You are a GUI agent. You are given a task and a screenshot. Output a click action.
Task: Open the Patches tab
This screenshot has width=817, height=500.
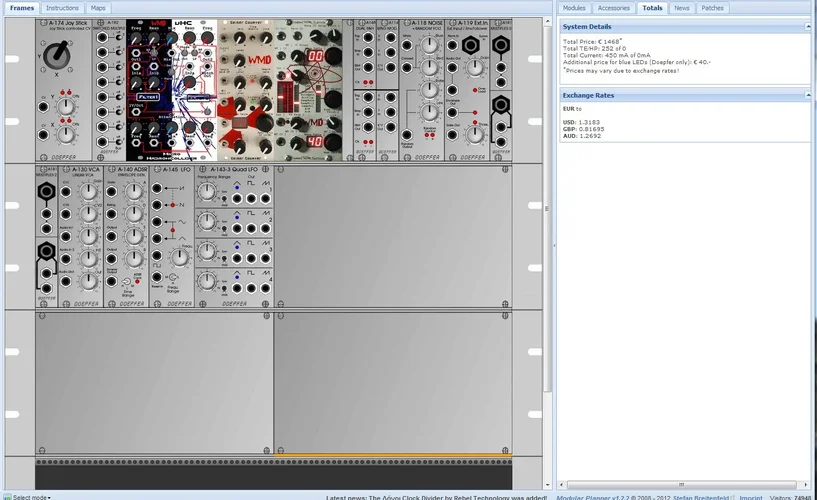coord(712,8)
